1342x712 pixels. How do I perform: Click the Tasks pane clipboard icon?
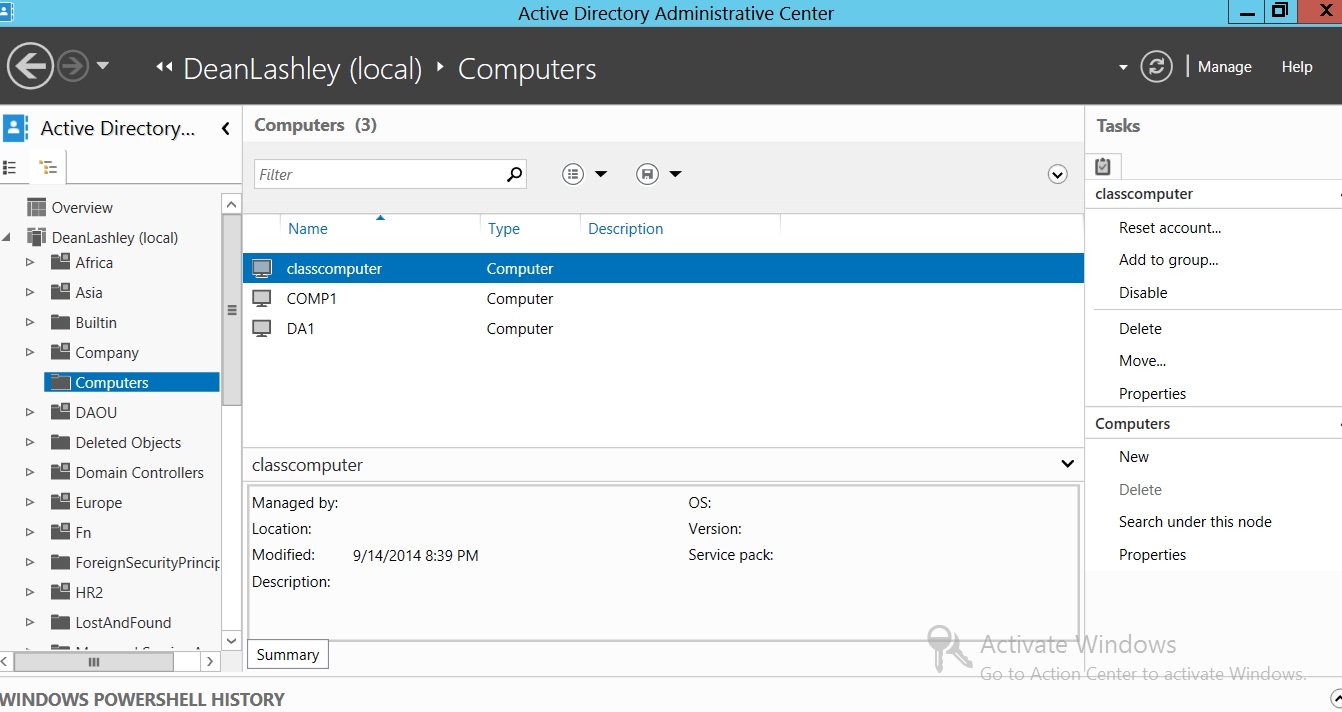1103,166
